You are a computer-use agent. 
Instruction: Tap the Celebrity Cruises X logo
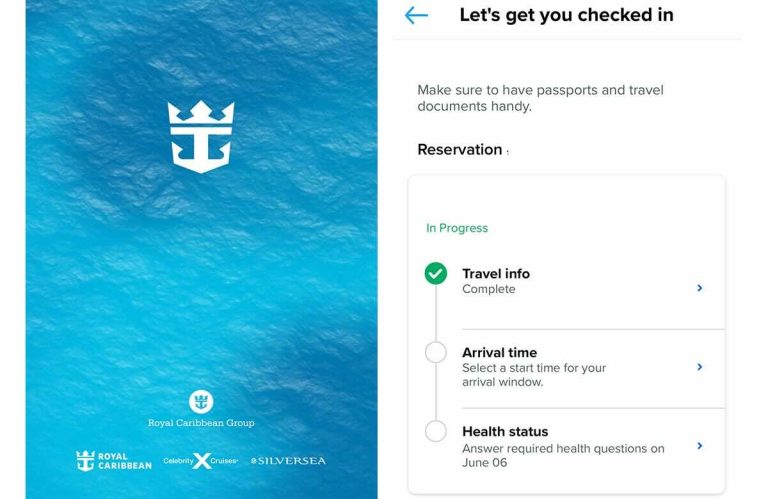click(x=201, y=461)
